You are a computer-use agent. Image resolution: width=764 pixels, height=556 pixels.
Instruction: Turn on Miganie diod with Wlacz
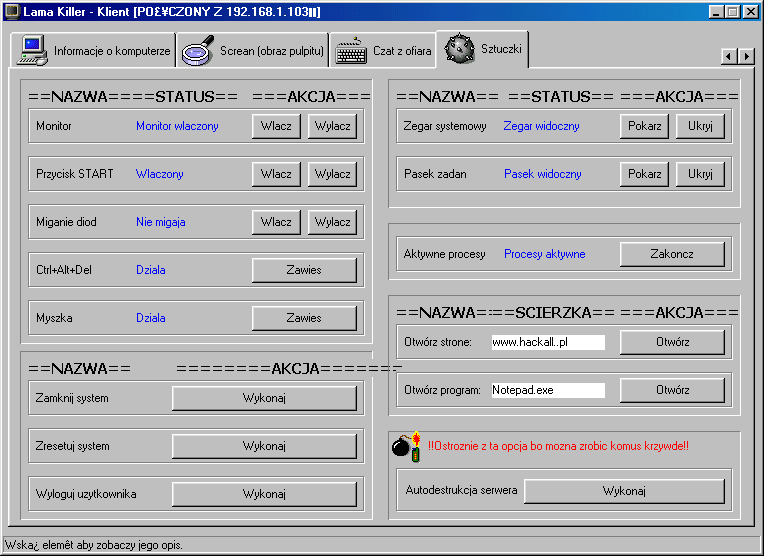tap(276, 222)
